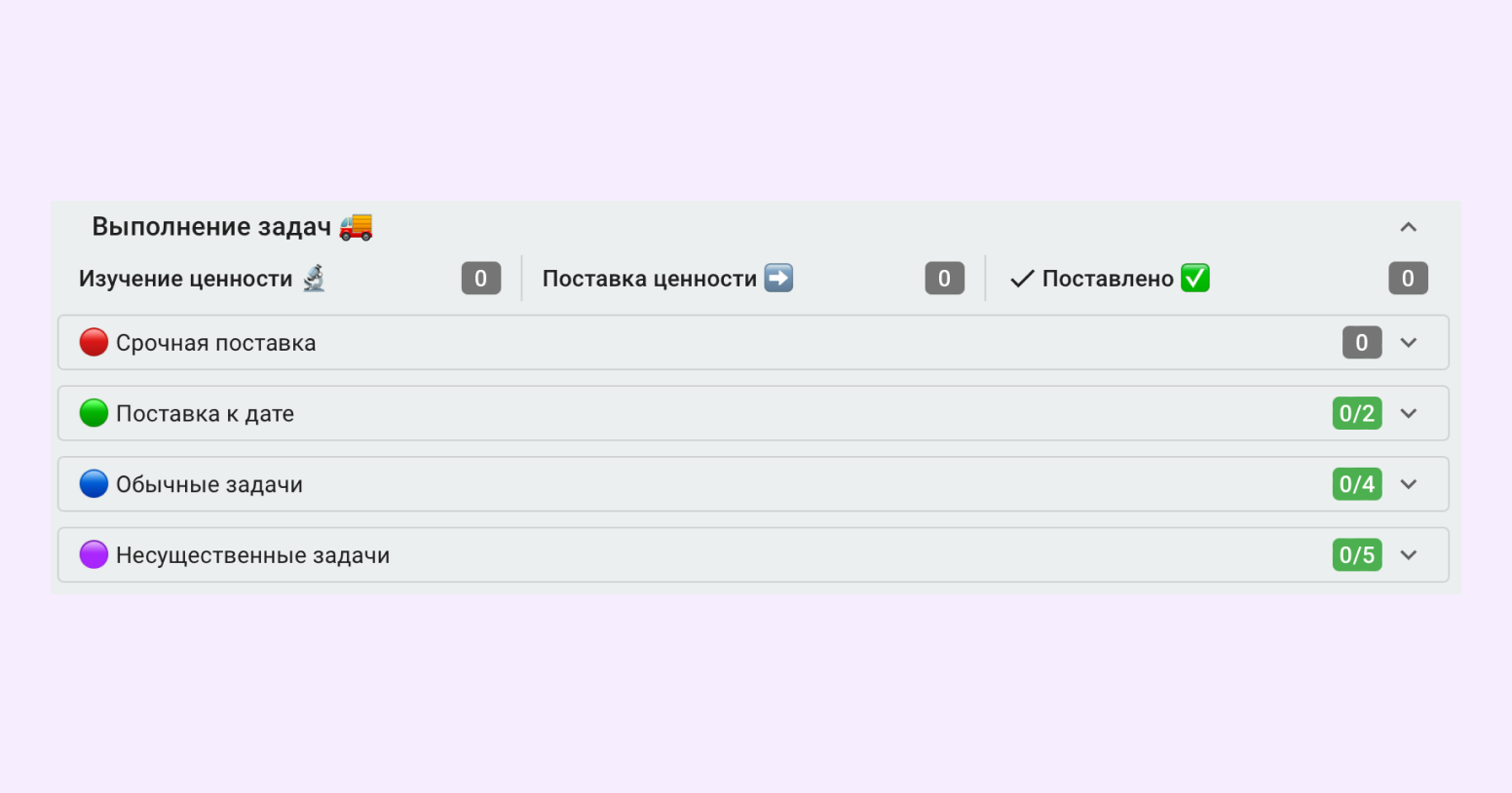Click the zero badge on Срочная поставка
Screen dimensions: 1512x793
pos(1361,342)
